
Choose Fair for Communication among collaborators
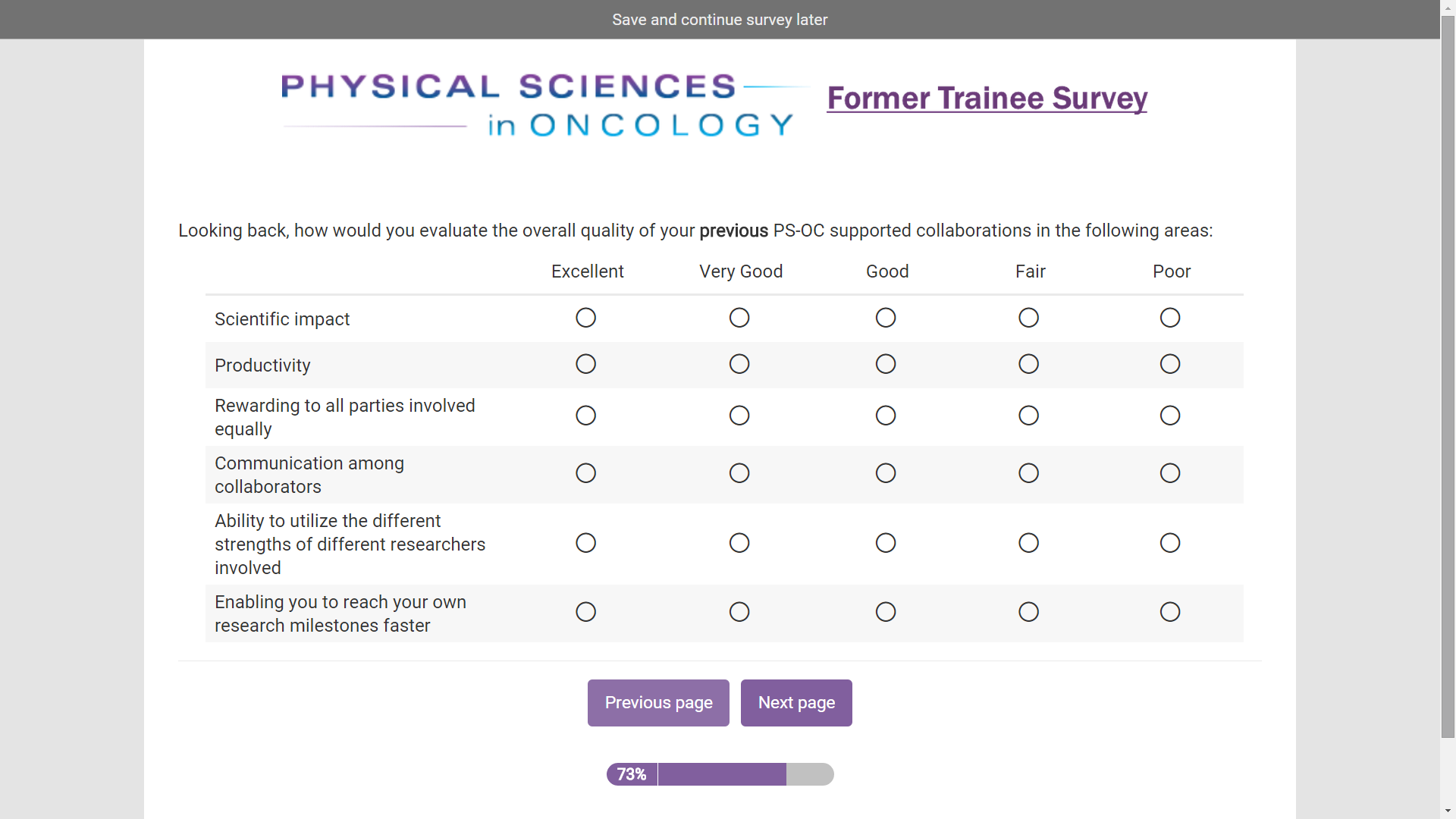click(1028, 473)
